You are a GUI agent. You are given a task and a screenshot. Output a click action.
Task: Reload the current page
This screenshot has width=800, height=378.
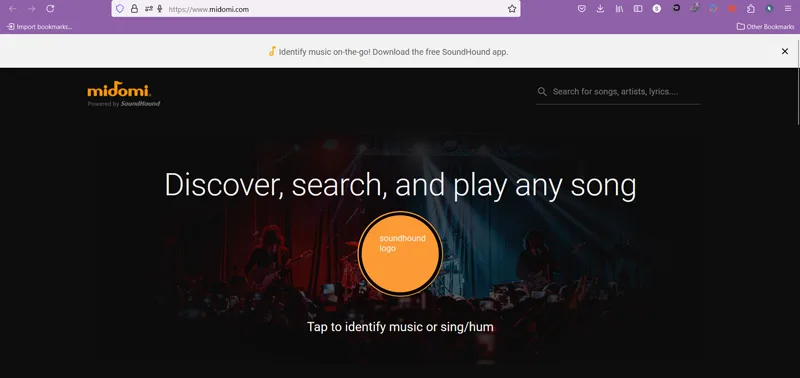tap(50, 9)
